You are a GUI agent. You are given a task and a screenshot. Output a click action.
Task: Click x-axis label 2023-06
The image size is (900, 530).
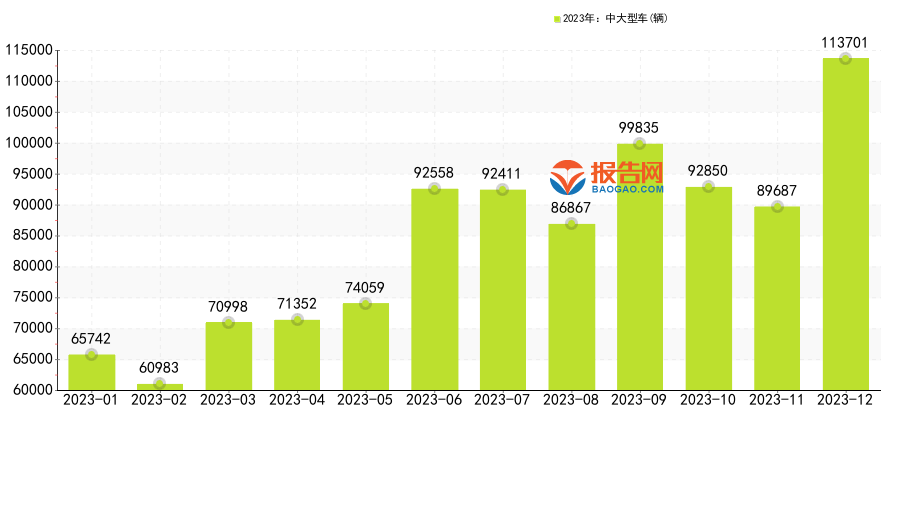(434, 400)
